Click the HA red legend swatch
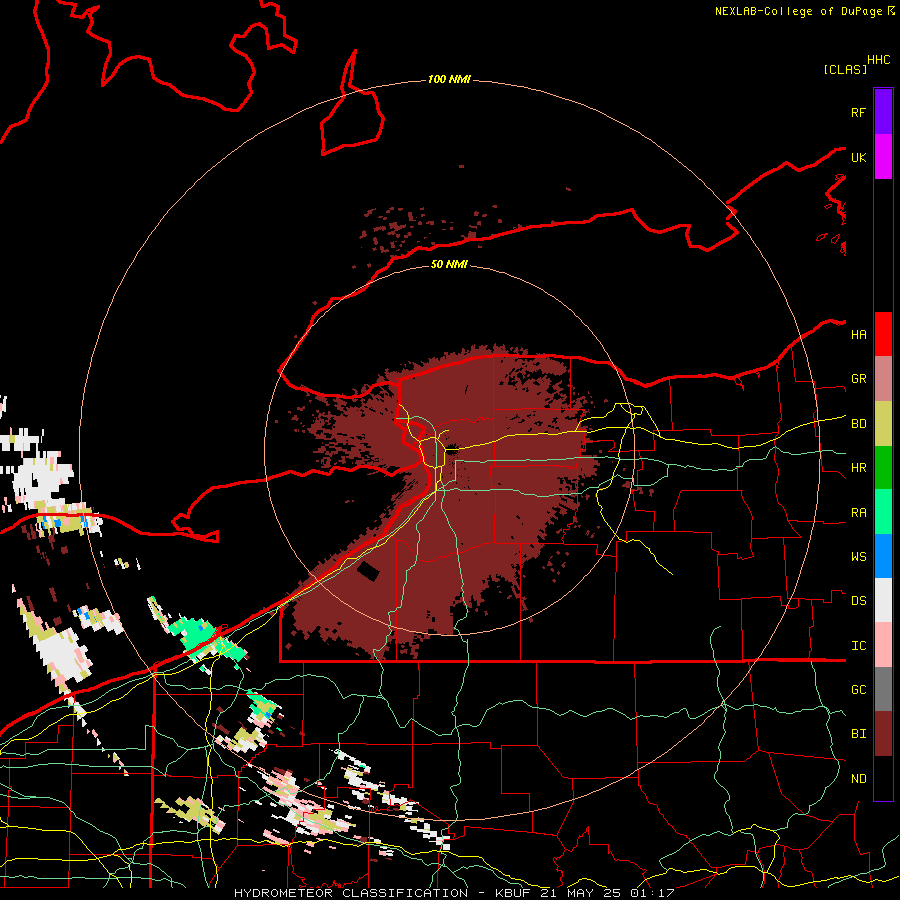Image resolution: width=900 pixels, height=900 pixels. click(883, 334)
